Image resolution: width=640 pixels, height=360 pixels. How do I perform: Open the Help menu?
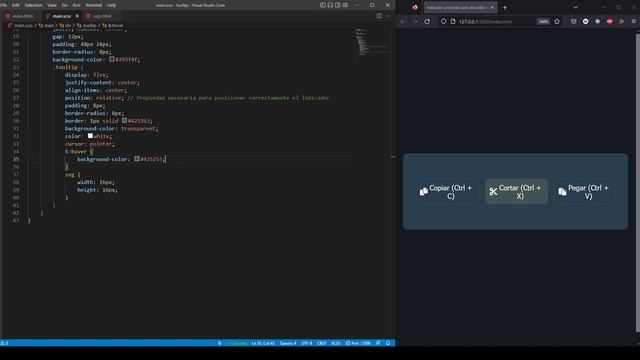pos(111,5)
